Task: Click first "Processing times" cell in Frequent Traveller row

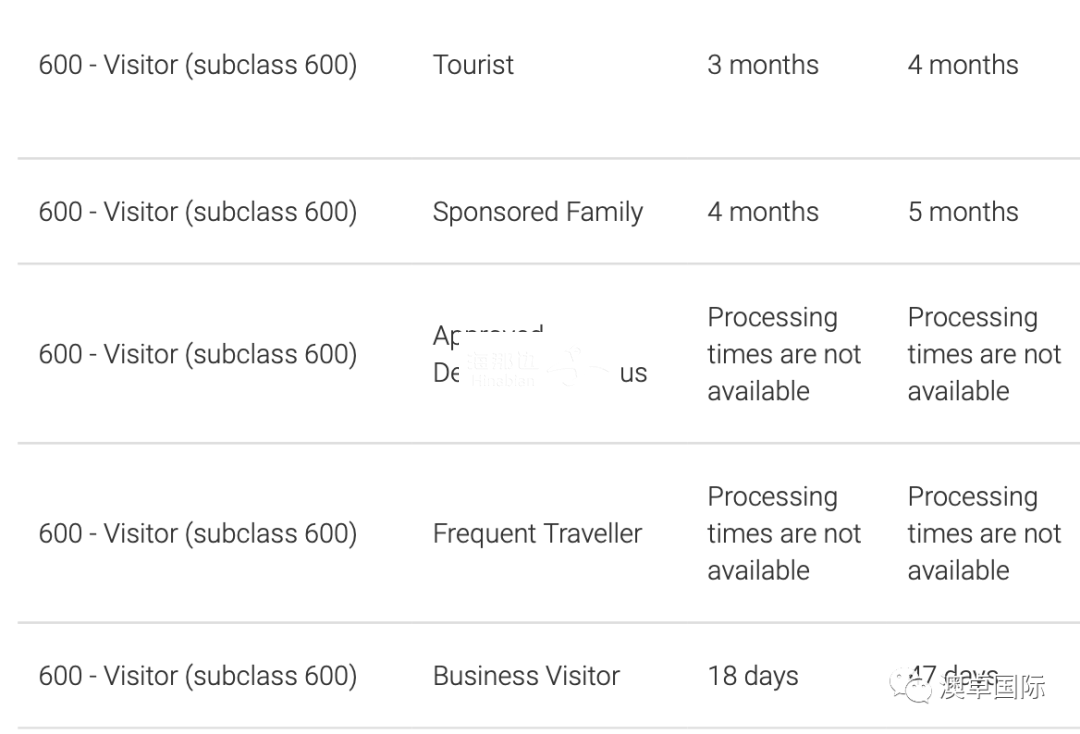Action: pyautogui.click(x=783, y=533)
